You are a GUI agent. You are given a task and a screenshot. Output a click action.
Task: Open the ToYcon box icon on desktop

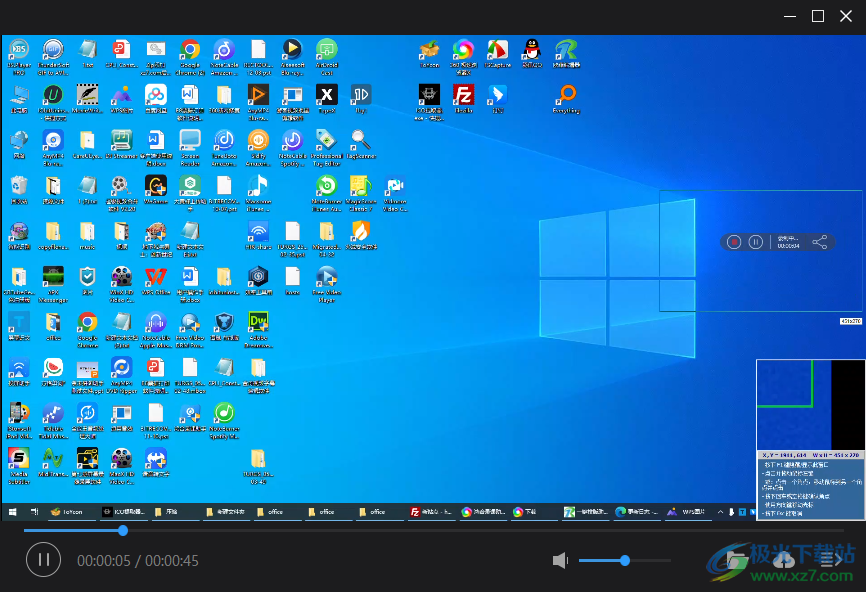(429, 54)
